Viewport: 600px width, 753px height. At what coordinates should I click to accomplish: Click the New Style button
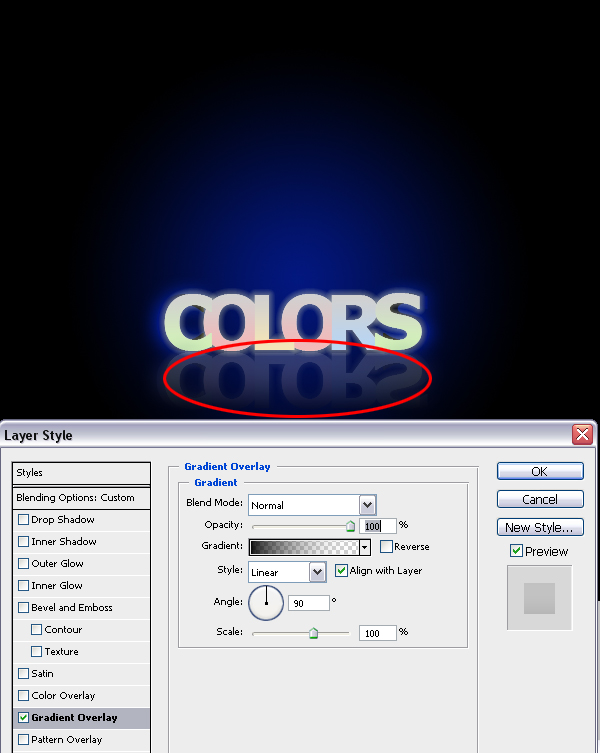540,527
